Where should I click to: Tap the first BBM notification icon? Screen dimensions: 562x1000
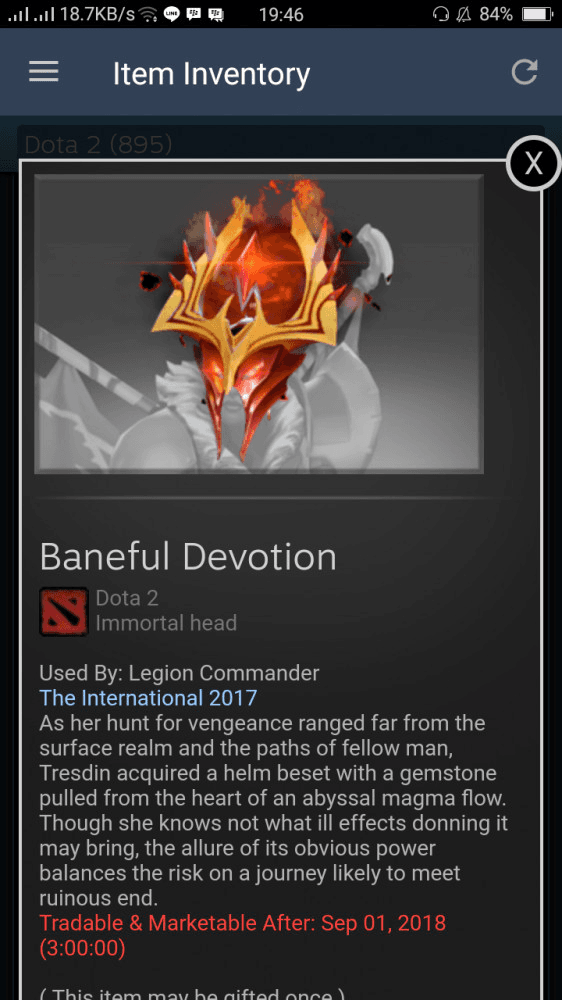[193, 14]
